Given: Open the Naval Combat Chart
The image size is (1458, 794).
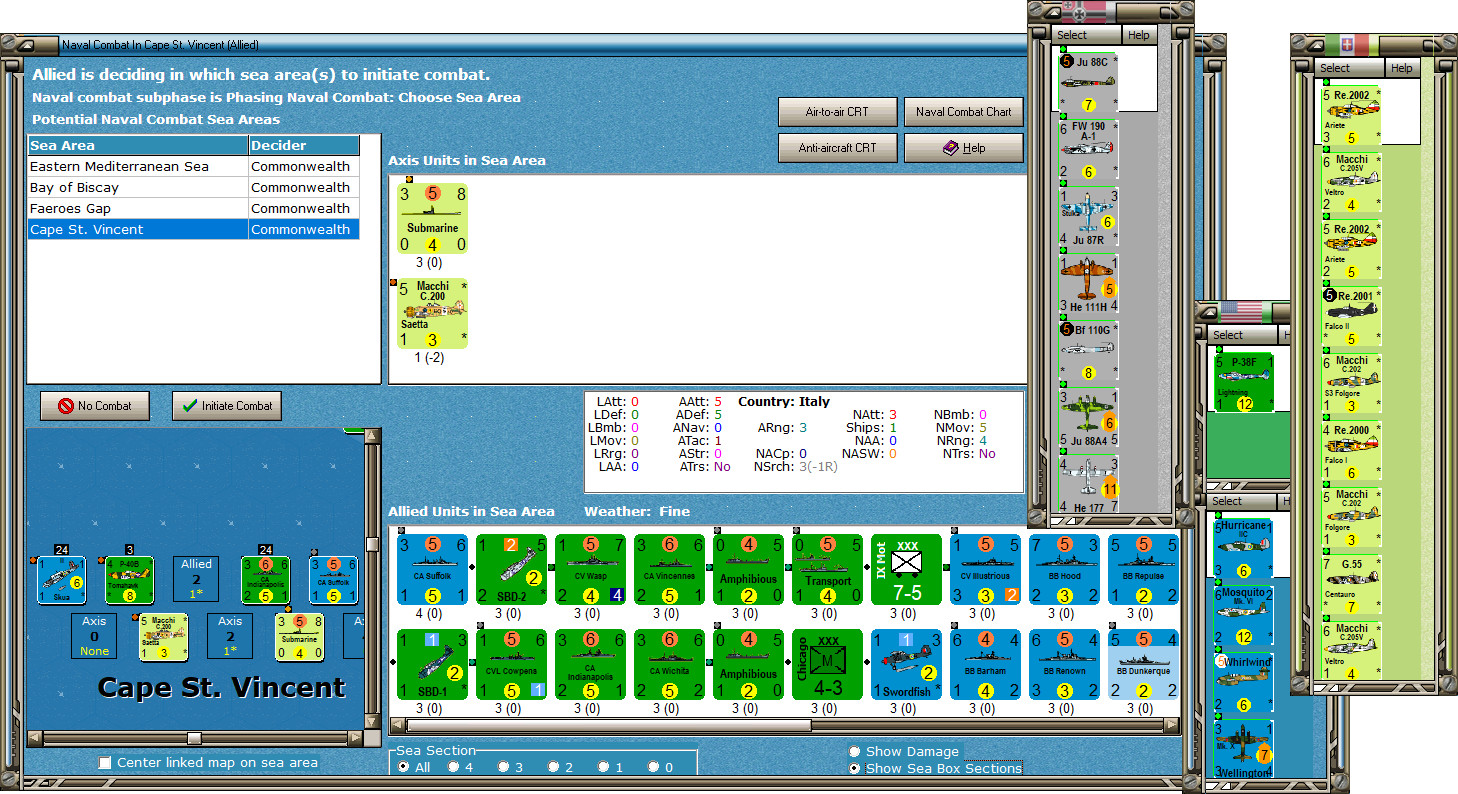Looking at the screenshot, I should click(x=964, y=112).
